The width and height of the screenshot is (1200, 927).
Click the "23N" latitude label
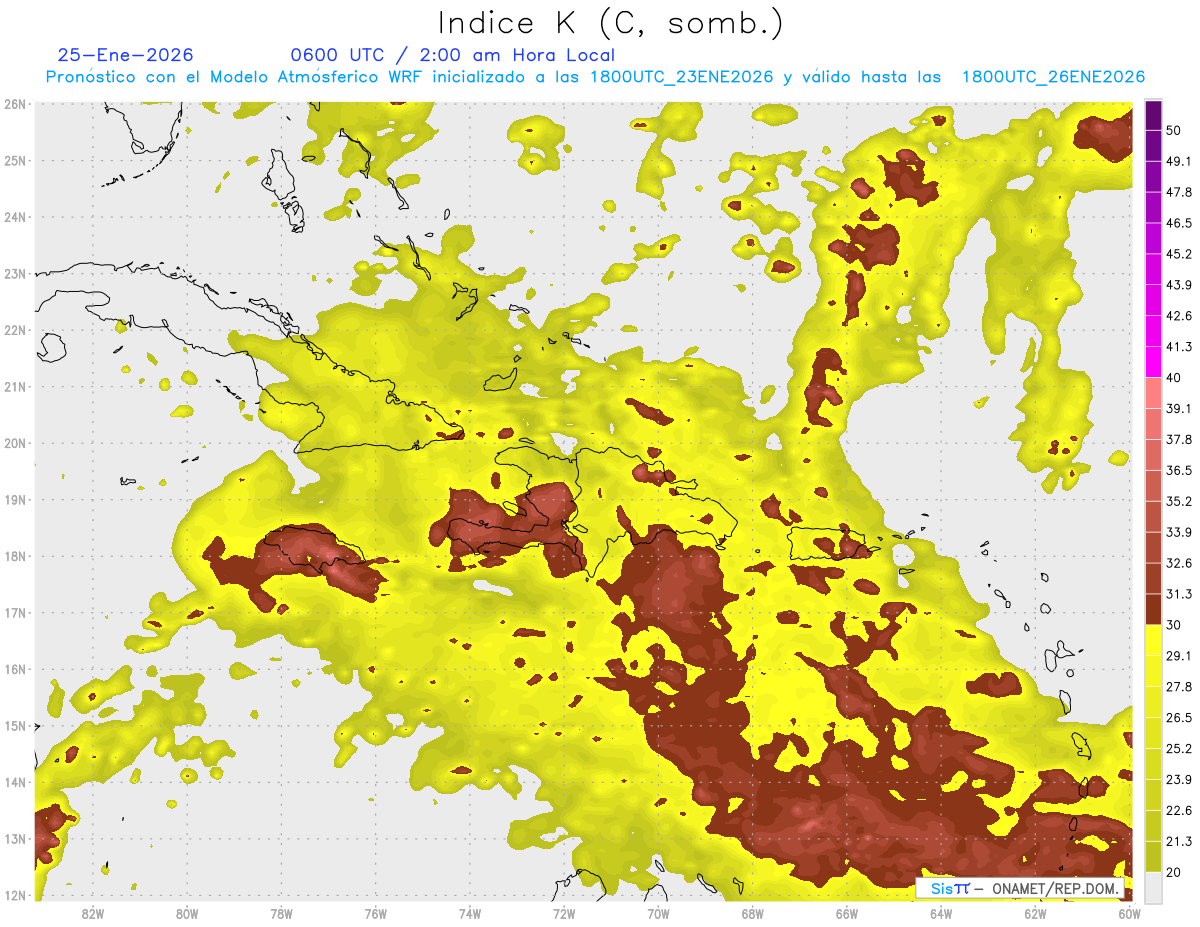14,273
